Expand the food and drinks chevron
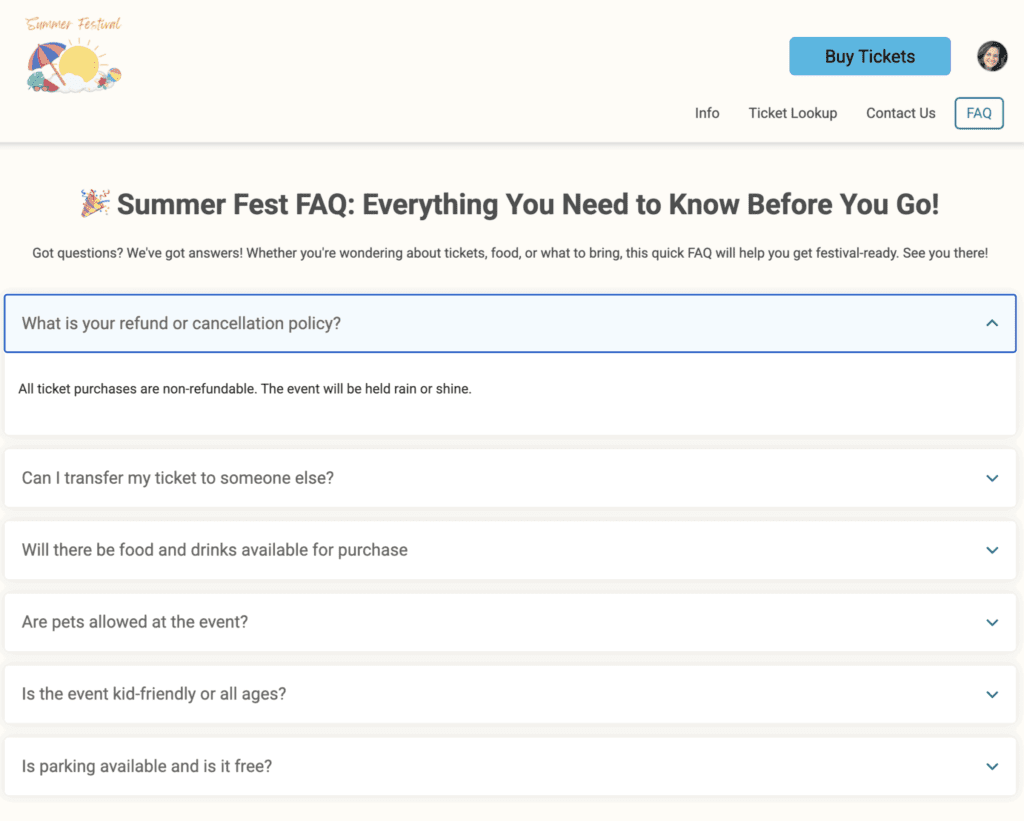 [x=992, y=550]
